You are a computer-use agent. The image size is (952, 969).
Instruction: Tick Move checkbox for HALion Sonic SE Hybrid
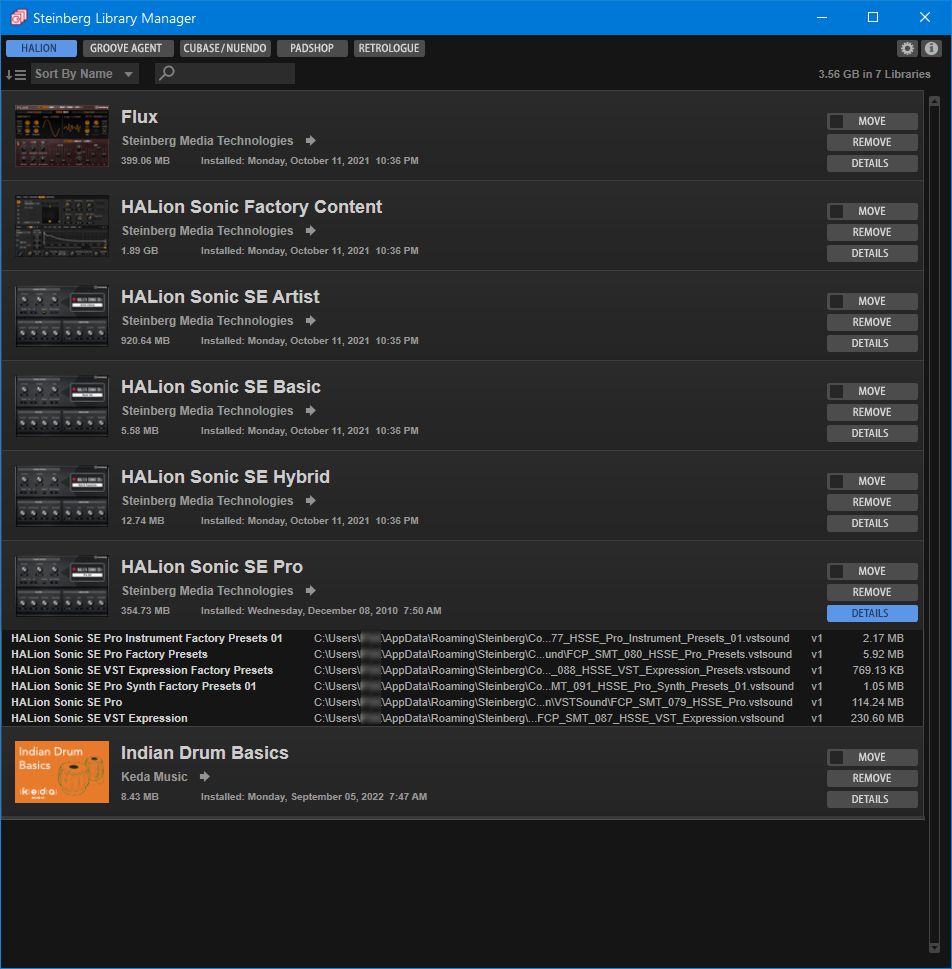836,481
